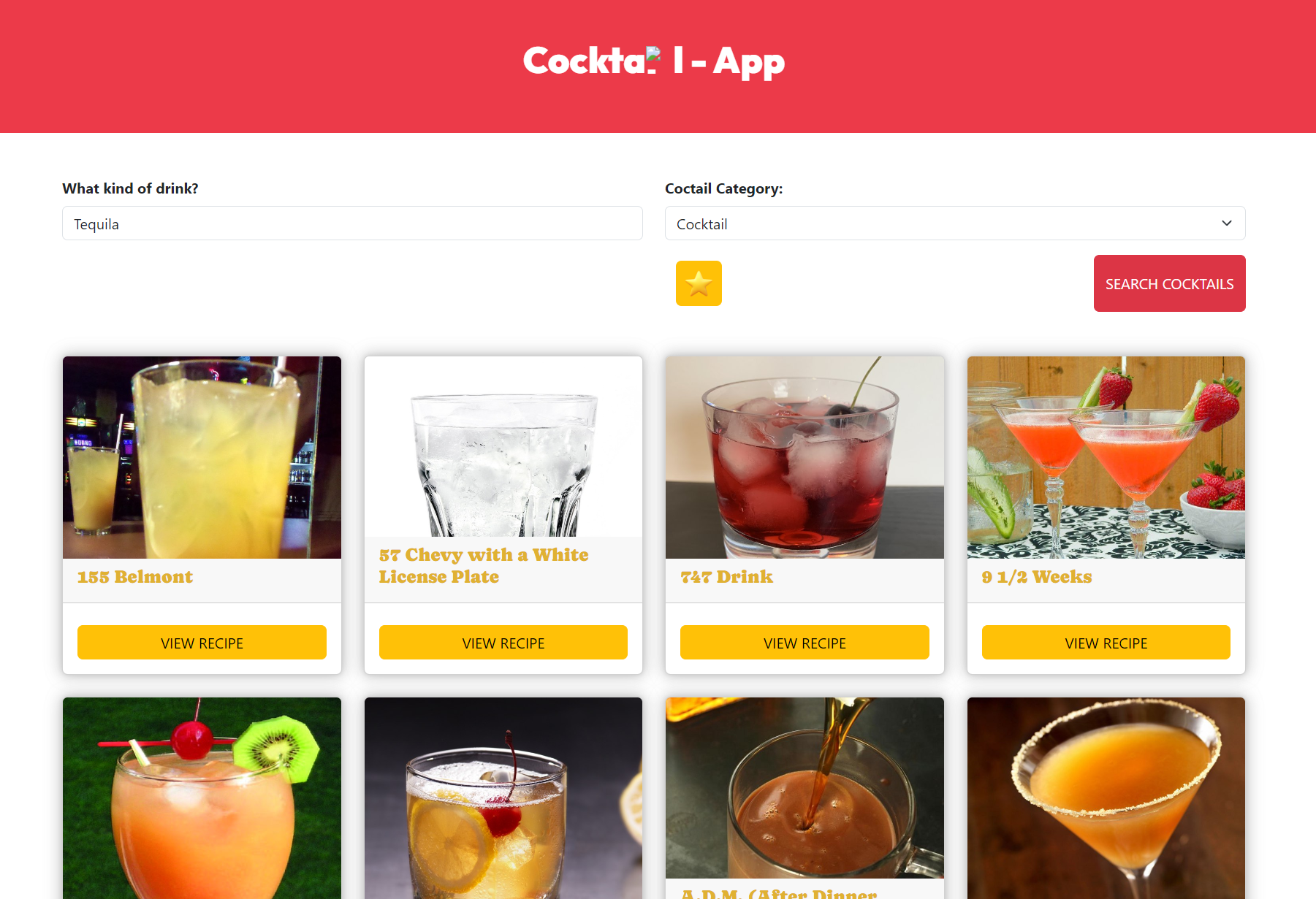Click the 9 1/2 Weeks strawberry martini photo
The width and height of the screenshot is (1316, 899).
[x=1106, y=457]
